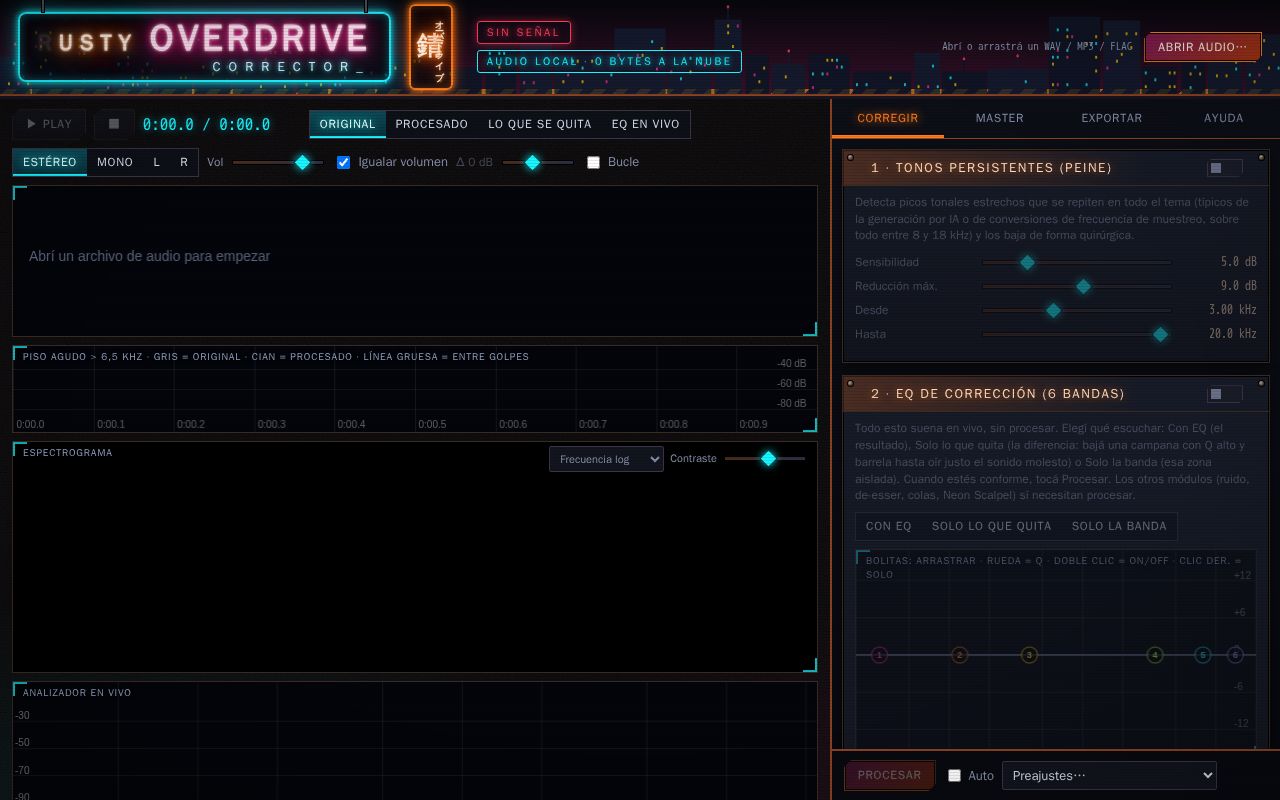This screenshot has width=1280, height=800.
Task: Select Lo Que Se Quita mode
Action: 540,124
